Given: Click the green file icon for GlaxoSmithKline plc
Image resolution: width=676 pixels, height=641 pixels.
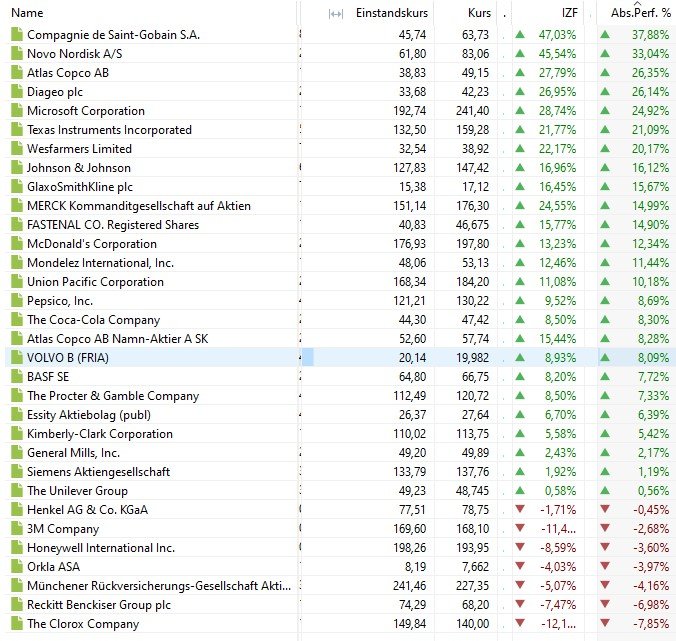Looking at the screenshot, I should (x=17, y=186).
